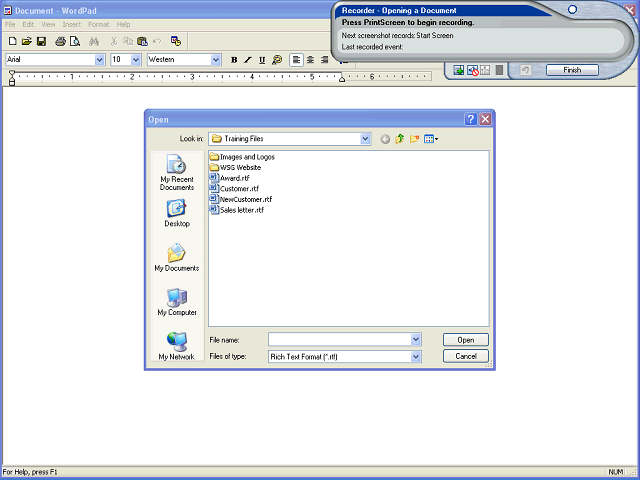Screen dimensions: 640x480
Task: Click the left indent marker on ruler
Action: tap(12, 78)
